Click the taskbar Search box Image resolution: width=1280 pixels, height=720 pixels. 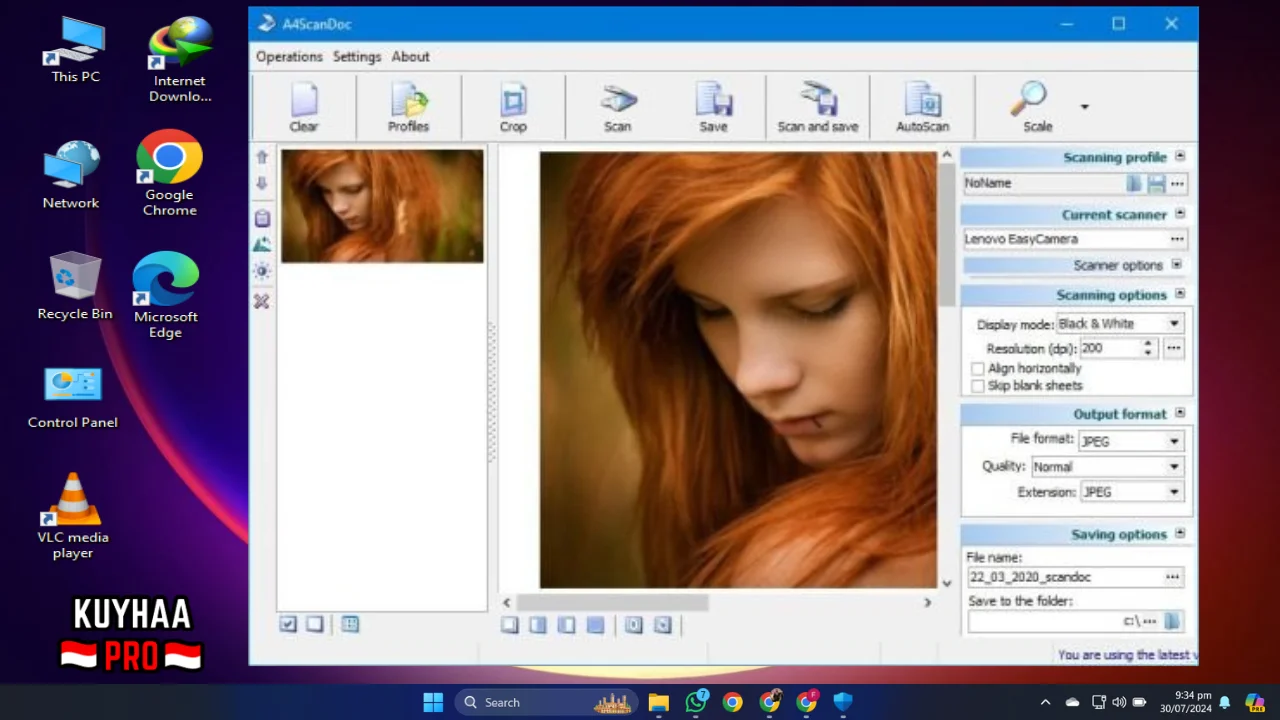[546, 702]
